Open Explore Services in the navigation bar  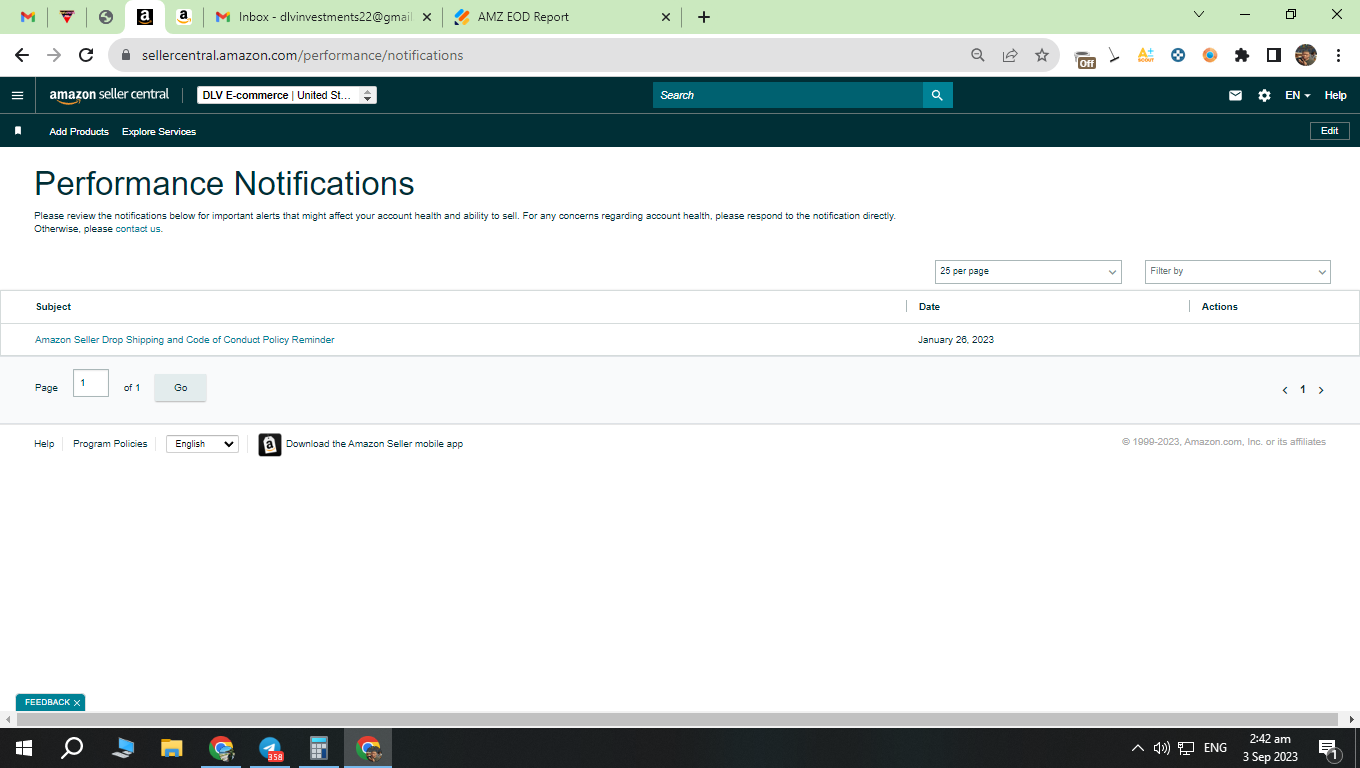click(159, 132)
